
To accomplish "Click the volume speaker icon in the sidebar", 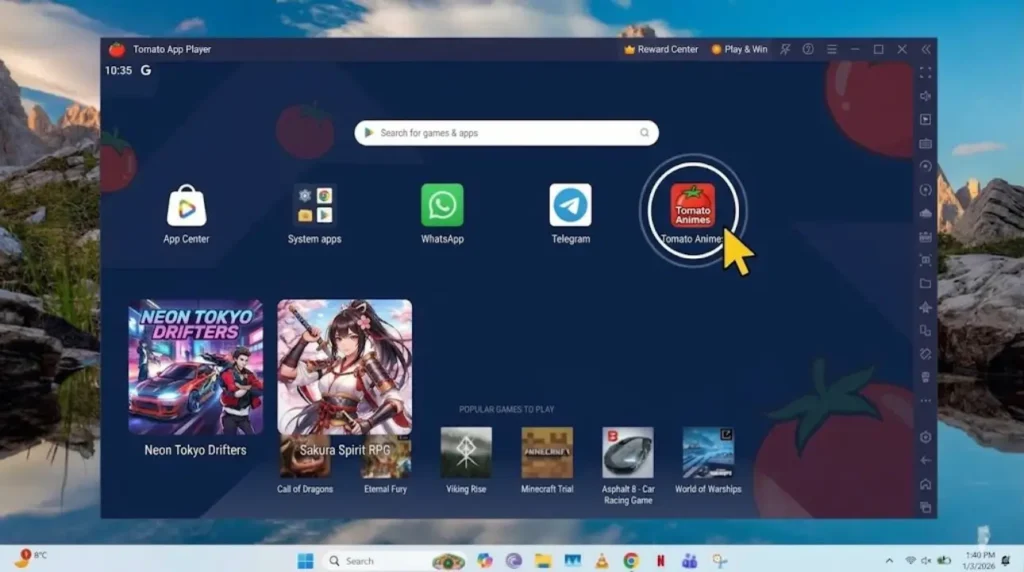I will coord(925,96).
